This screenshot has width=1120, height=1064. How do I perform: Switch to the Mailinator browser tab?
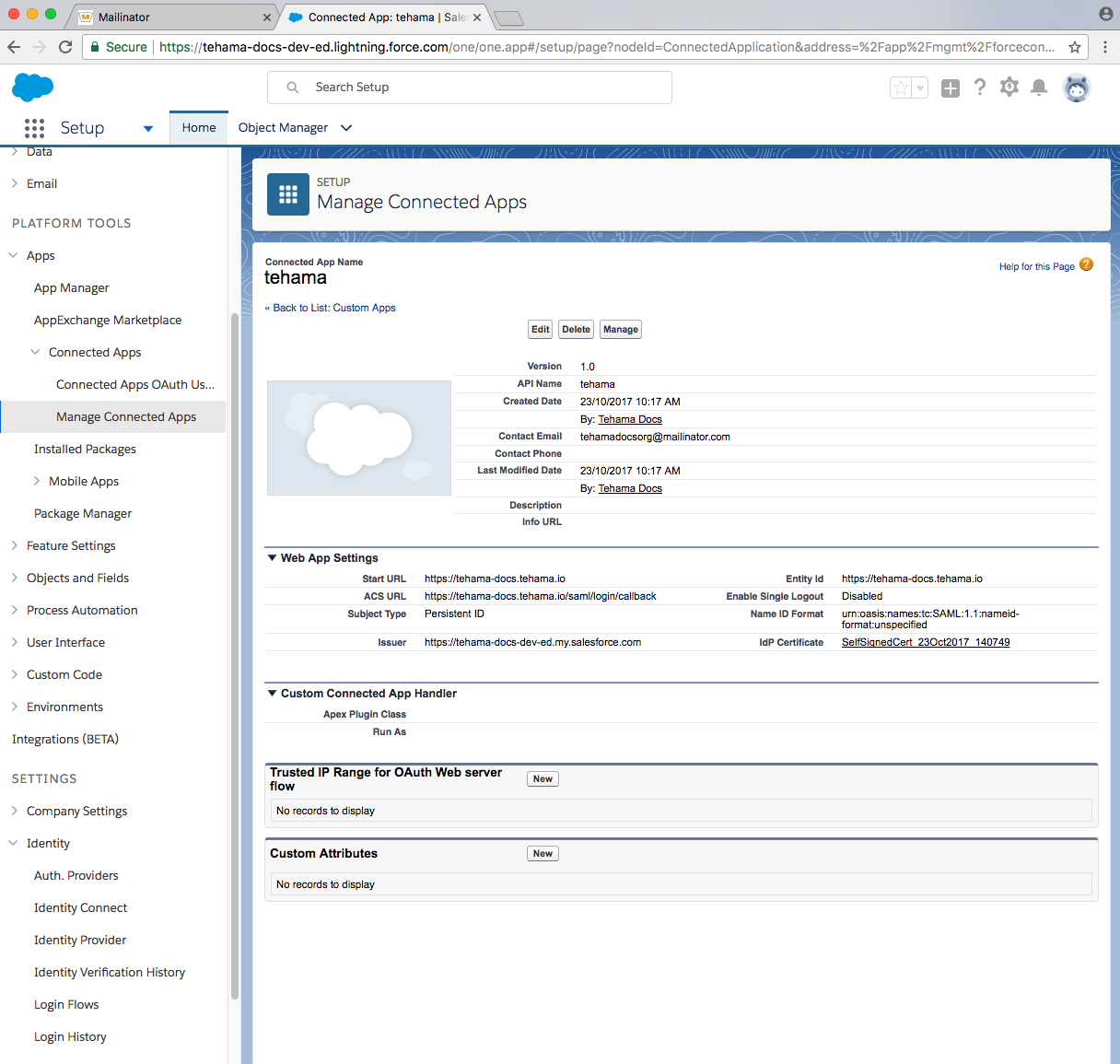170,18
